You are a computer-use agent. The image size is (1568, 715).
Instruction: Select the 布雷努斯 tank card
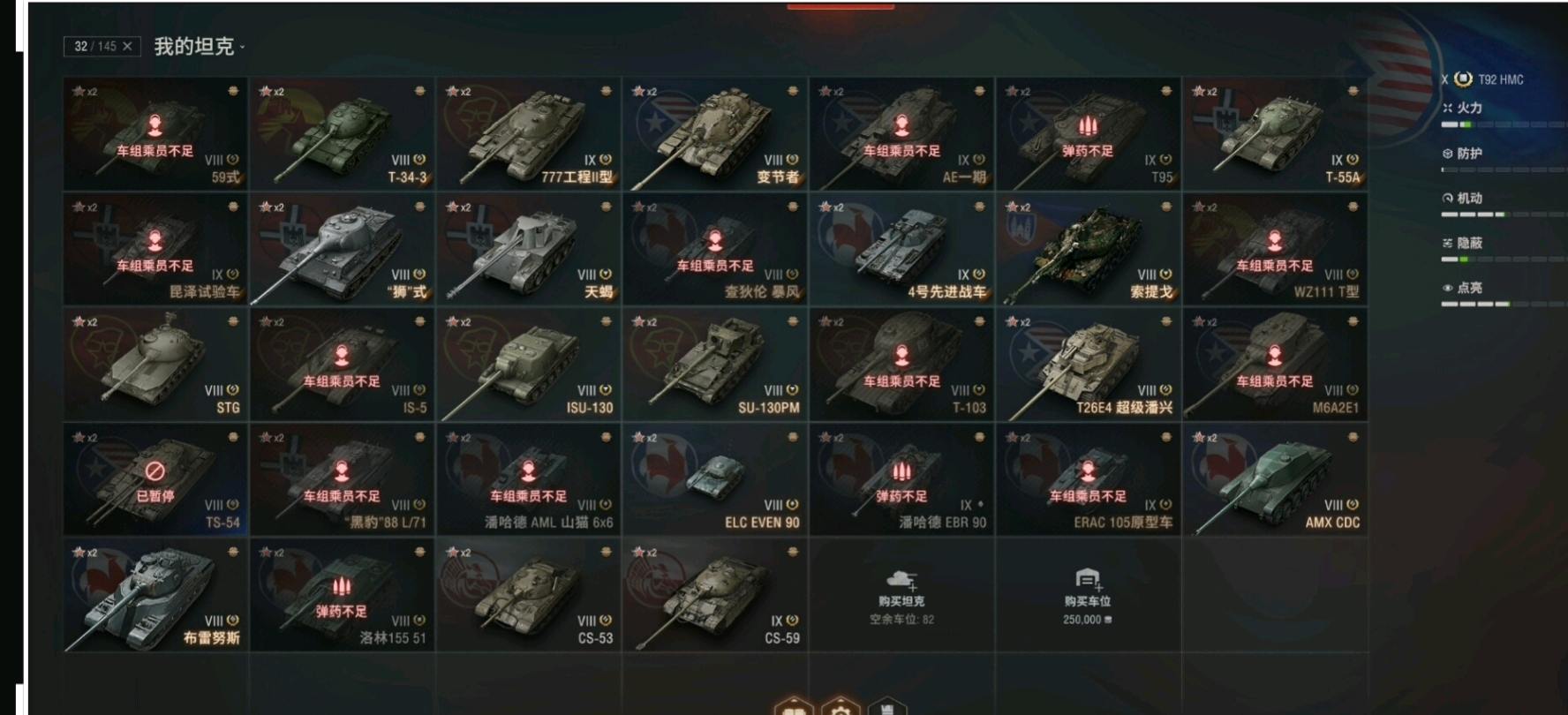155,596
